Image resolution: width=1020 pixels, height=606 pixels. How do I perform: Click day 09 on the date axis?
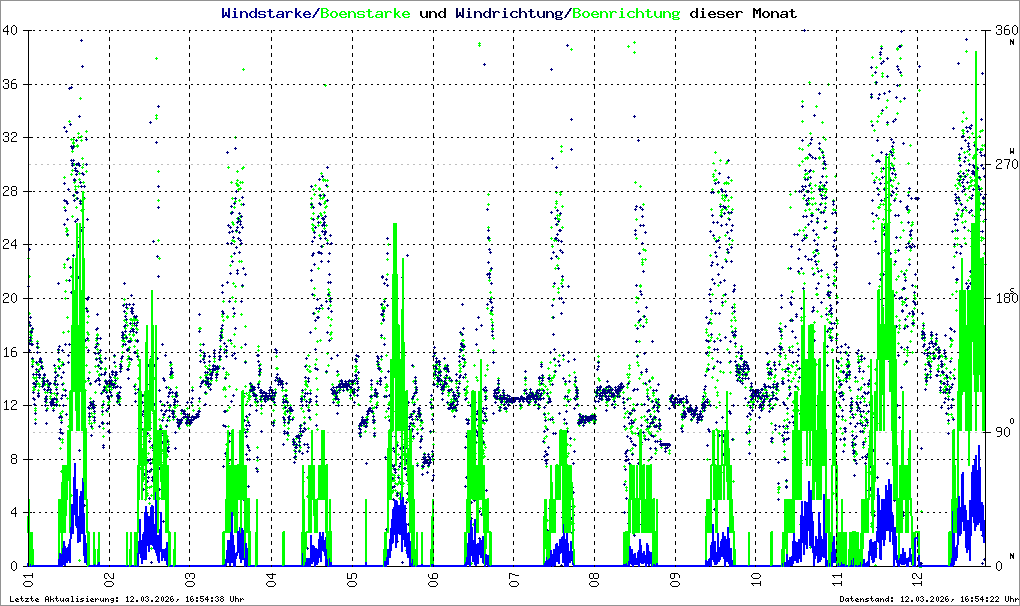[x=675, y=578]
